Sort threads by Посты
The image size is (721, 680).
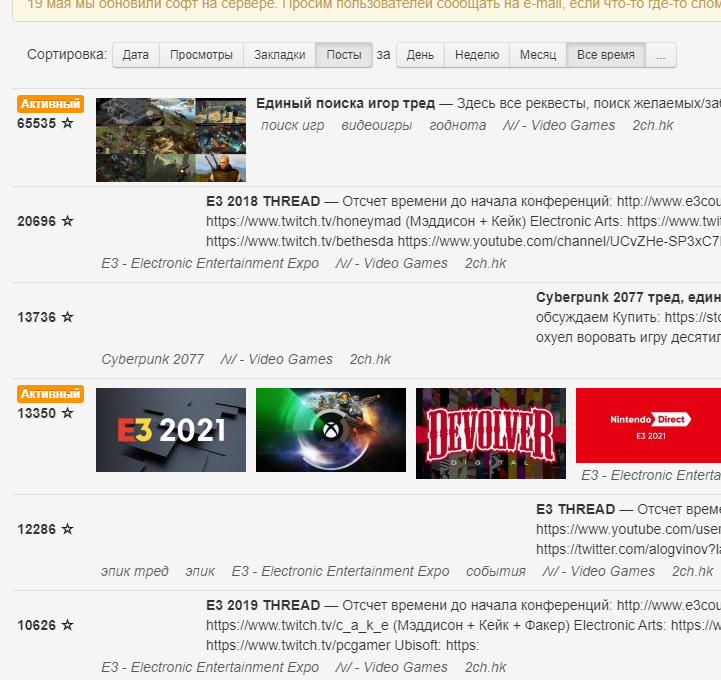tap(344, 55)
